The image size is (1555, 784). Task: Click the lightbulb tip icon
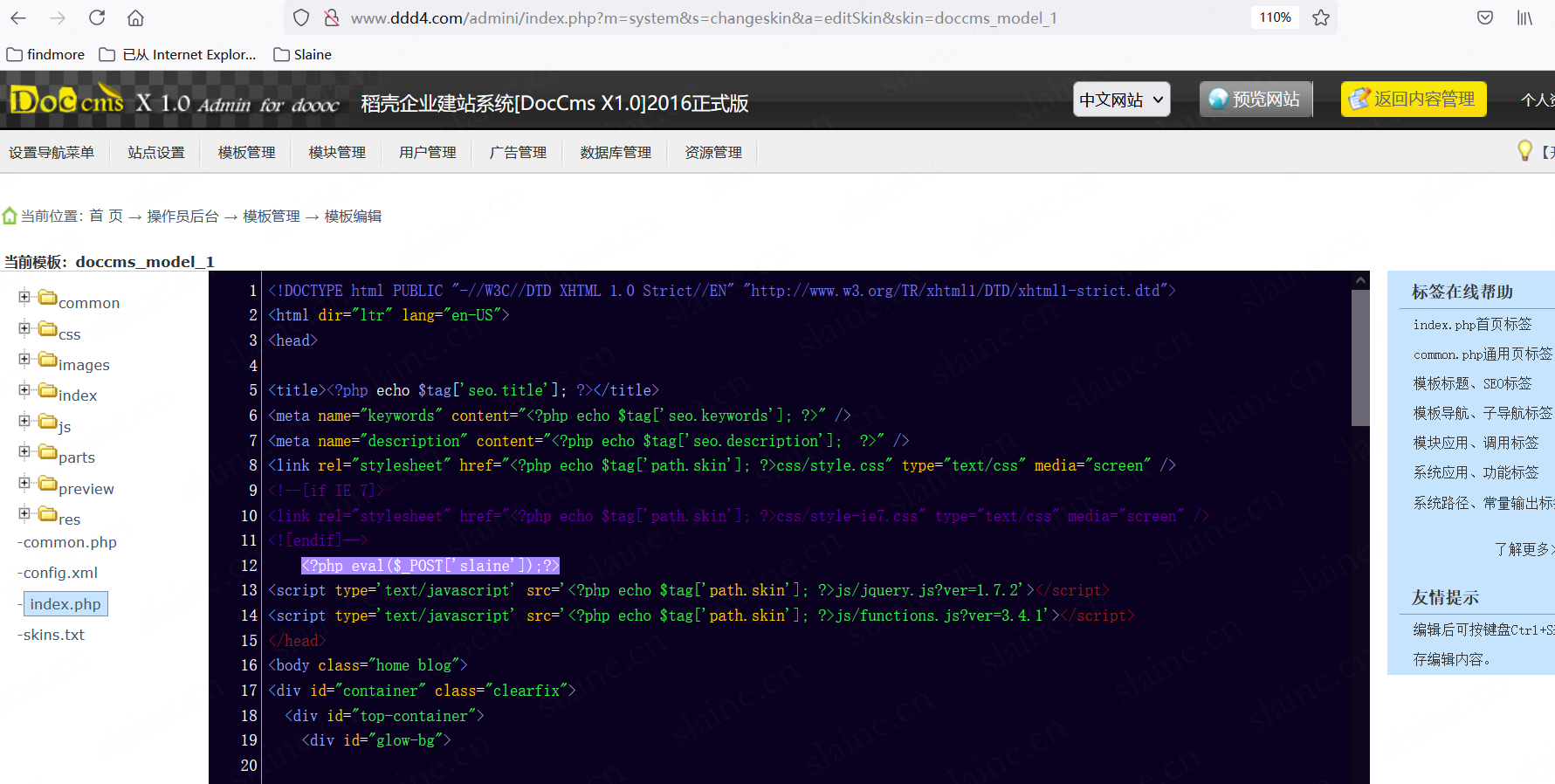pos(1524,151)
